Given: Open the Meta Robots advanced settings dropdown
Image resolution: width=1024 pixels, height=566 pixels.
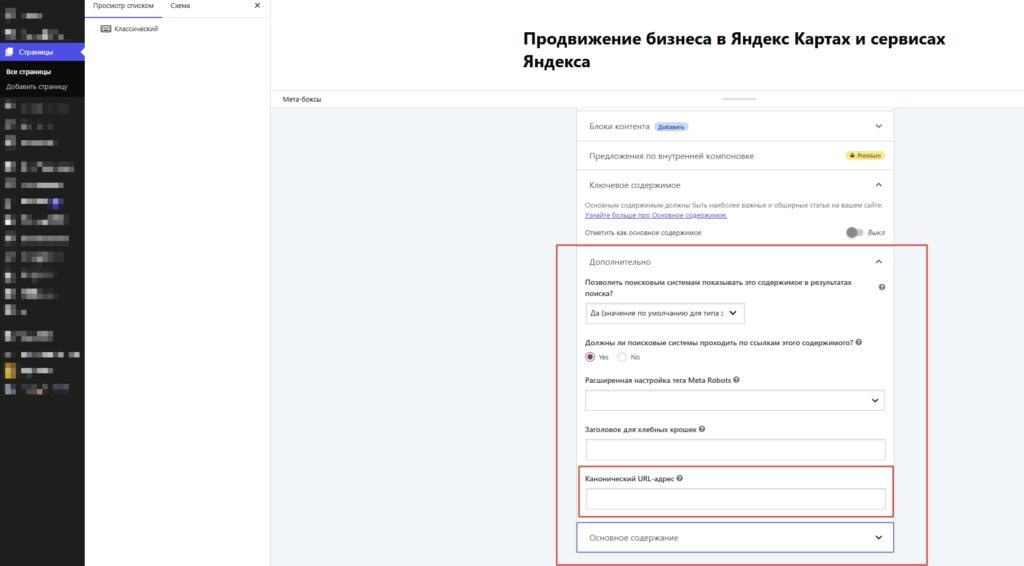Looking at the screenshot, I should click(735, 400).
